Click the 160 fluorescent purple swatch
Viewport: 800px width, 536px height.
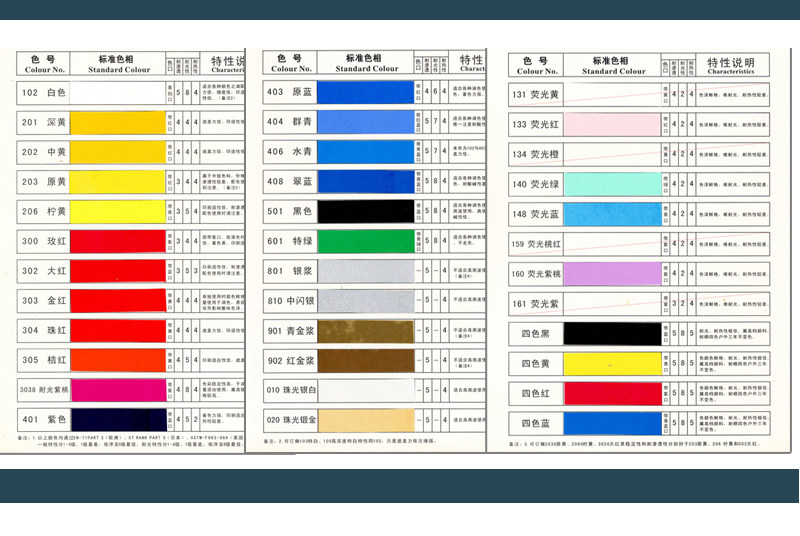pos(612,274)
